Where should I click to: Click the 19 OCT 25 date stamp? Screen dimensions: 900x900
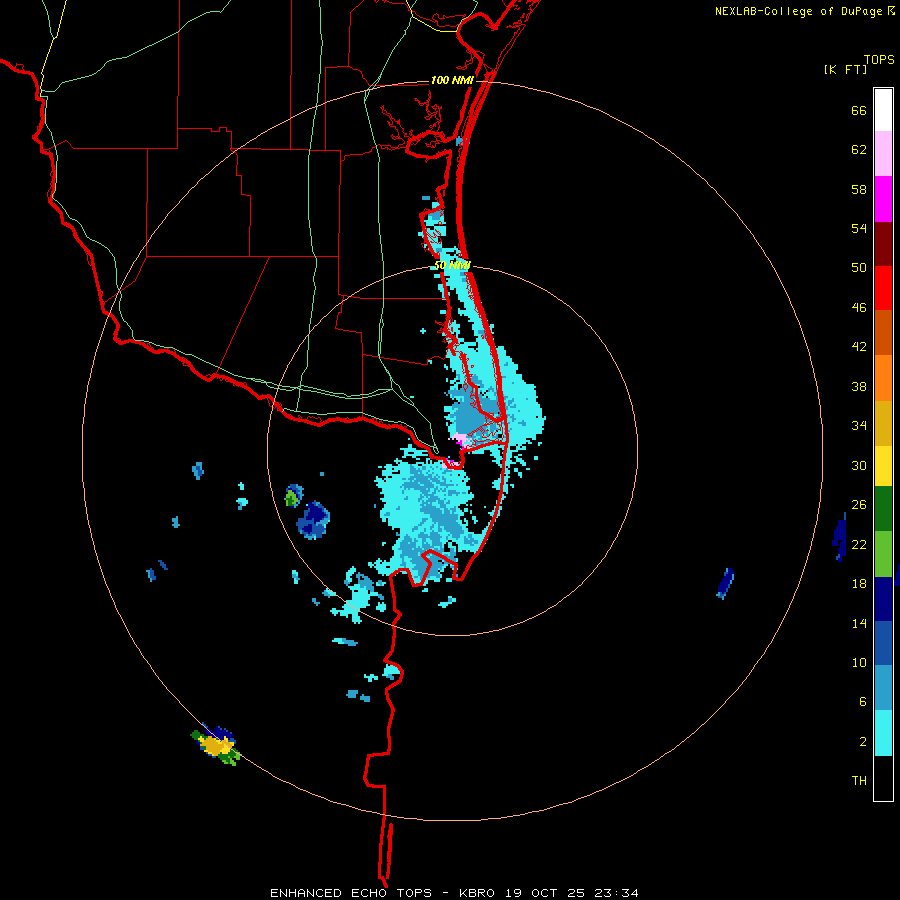point(544,893)
